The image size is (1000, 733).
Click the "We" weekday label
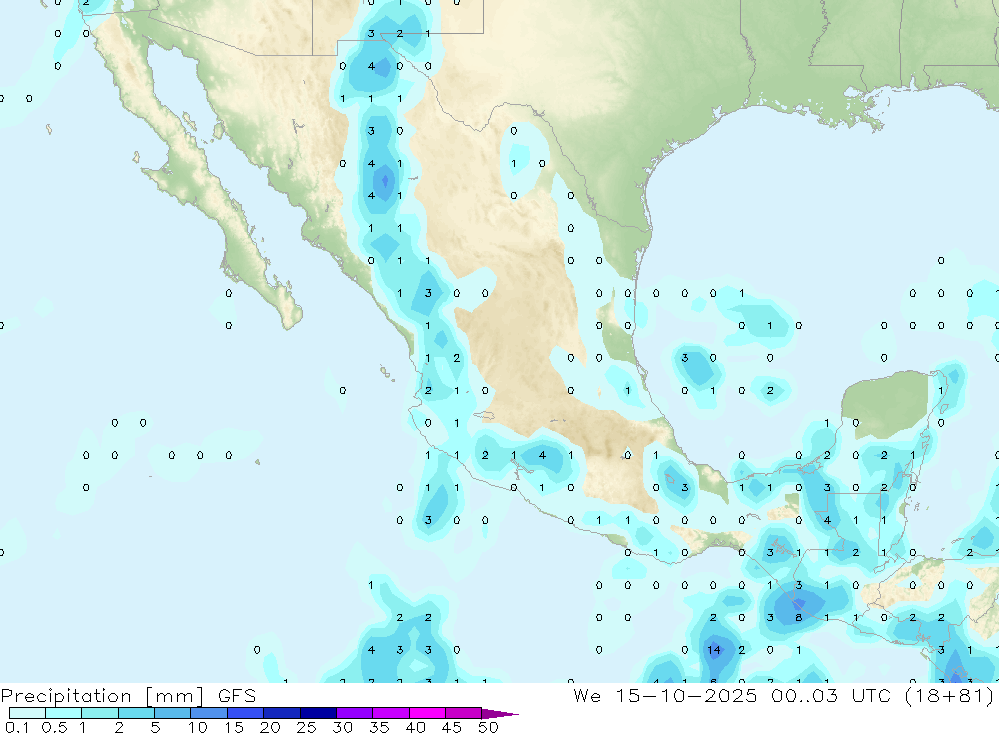587,696
